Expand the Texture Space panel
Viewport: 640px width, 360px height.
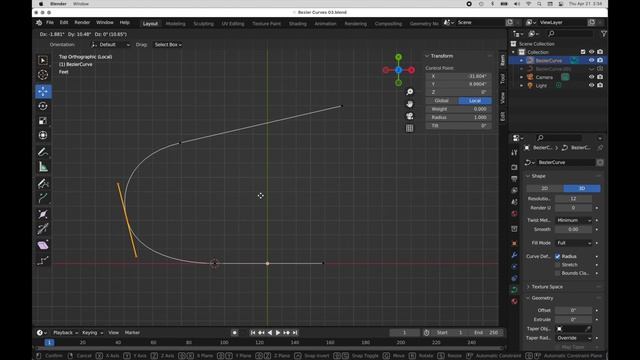547,287
